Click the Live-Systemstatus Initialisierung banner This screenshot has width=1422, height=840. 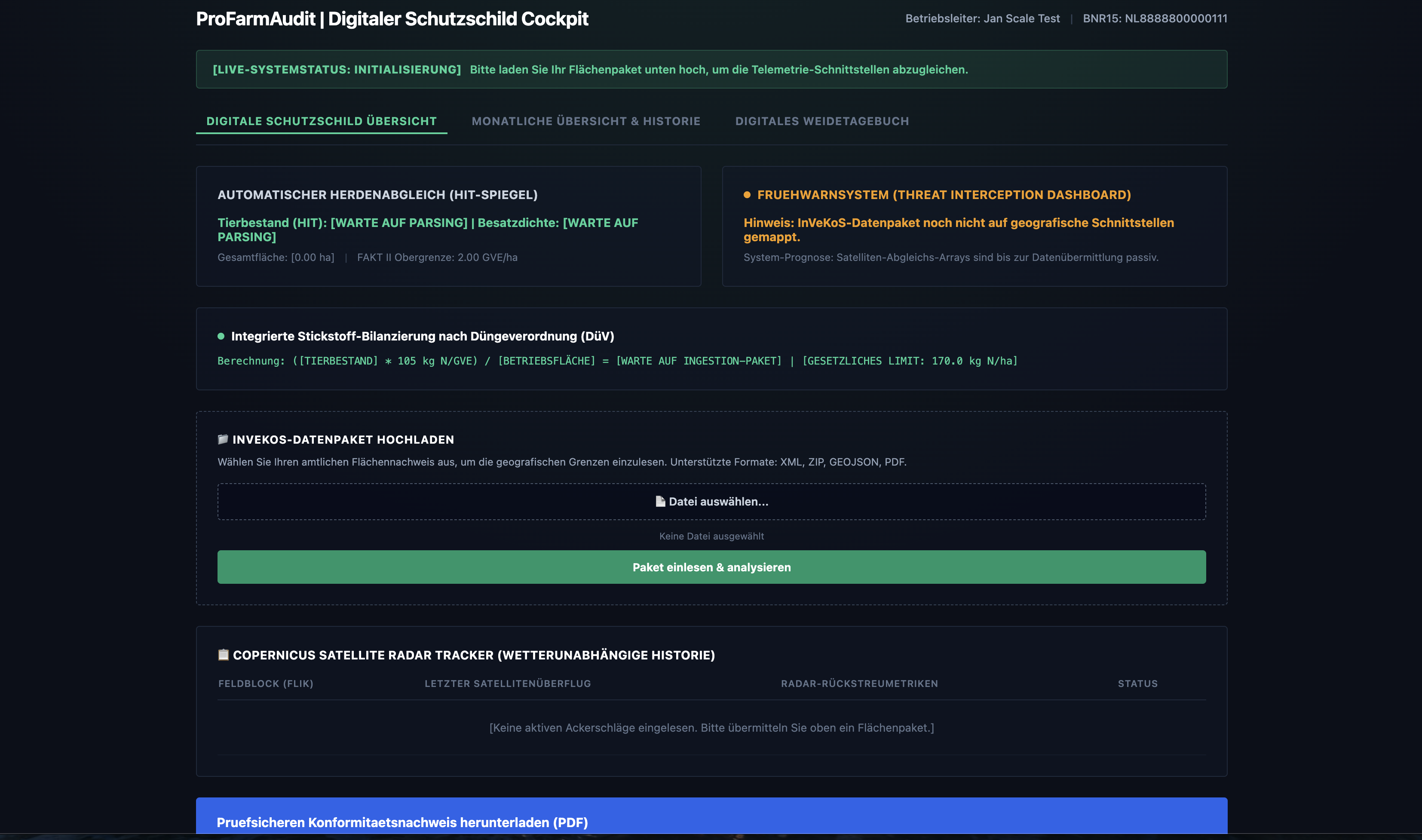[711, 69]
